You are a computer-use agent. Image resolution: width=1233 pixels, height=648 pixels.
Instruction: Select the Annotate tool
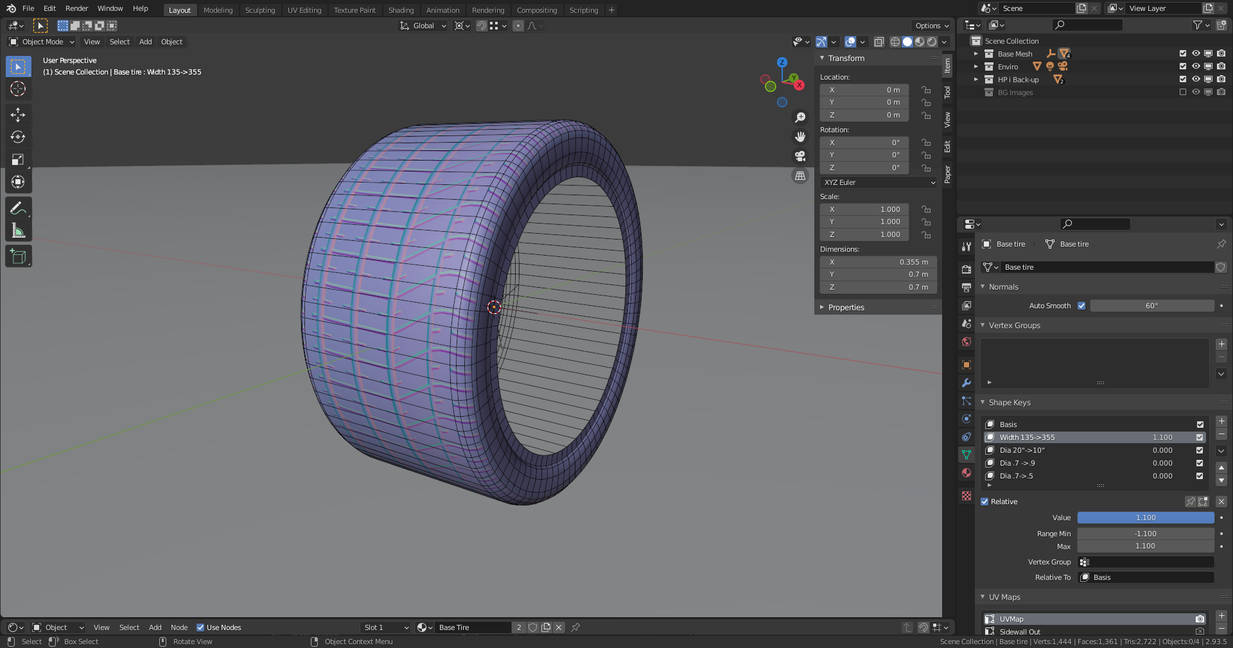pyautogui.click(x=18, y=208)
